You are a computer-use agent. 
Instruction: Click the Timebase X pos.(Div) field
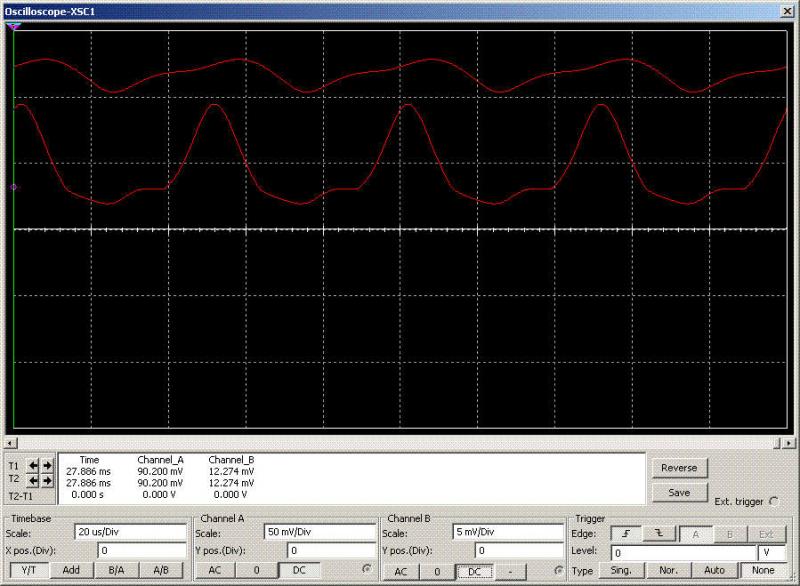142,550
